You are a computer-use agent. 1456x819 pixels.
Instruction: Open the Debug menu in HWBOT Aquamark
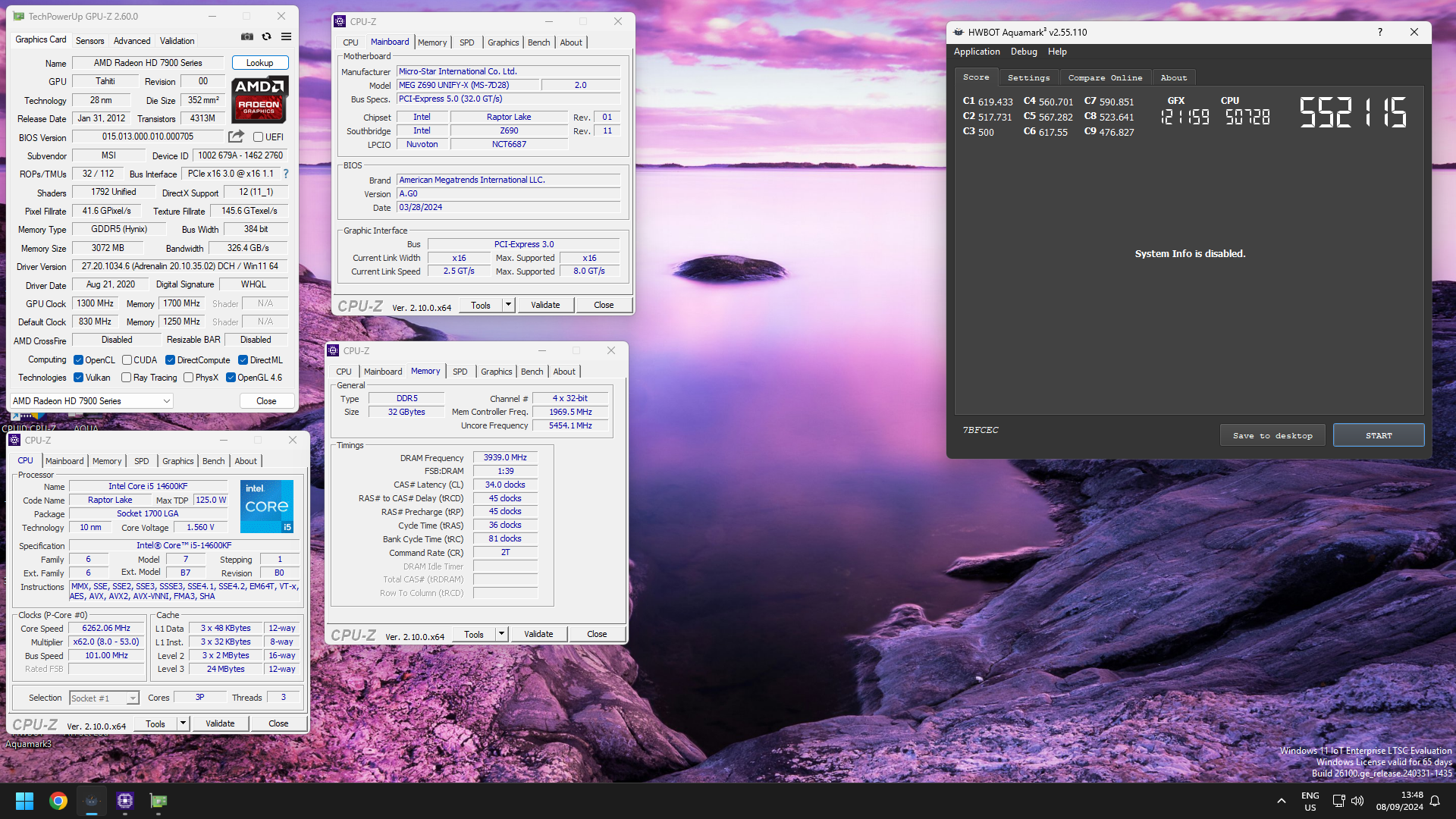pyautogui.click(x=1024, y=52)
